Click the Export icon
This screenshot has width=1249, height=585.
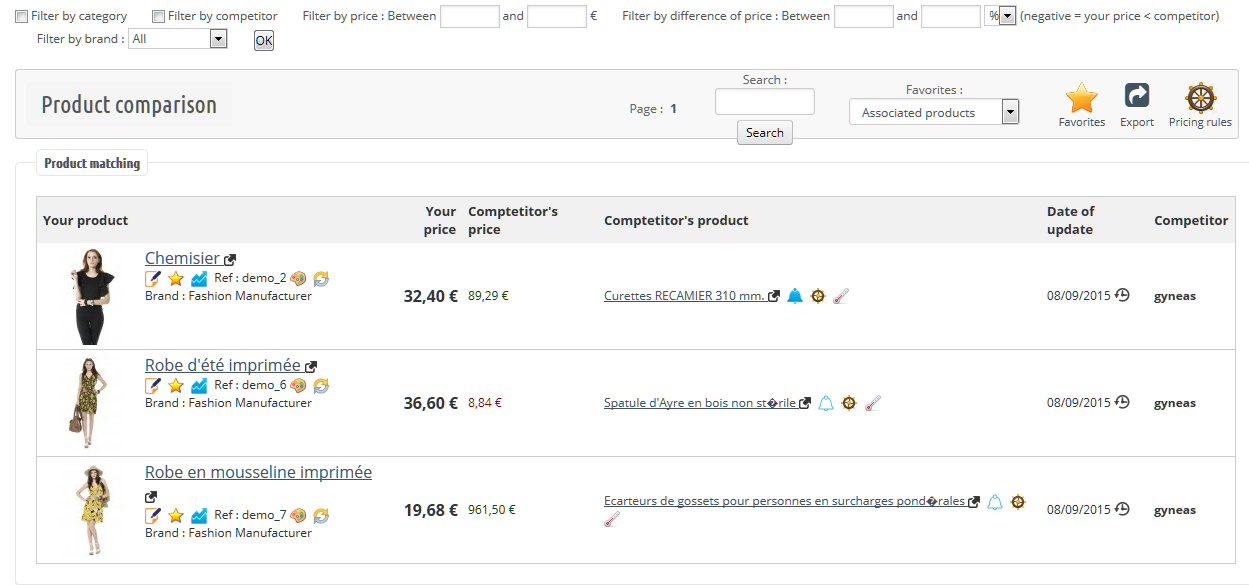coord(1137,96)
